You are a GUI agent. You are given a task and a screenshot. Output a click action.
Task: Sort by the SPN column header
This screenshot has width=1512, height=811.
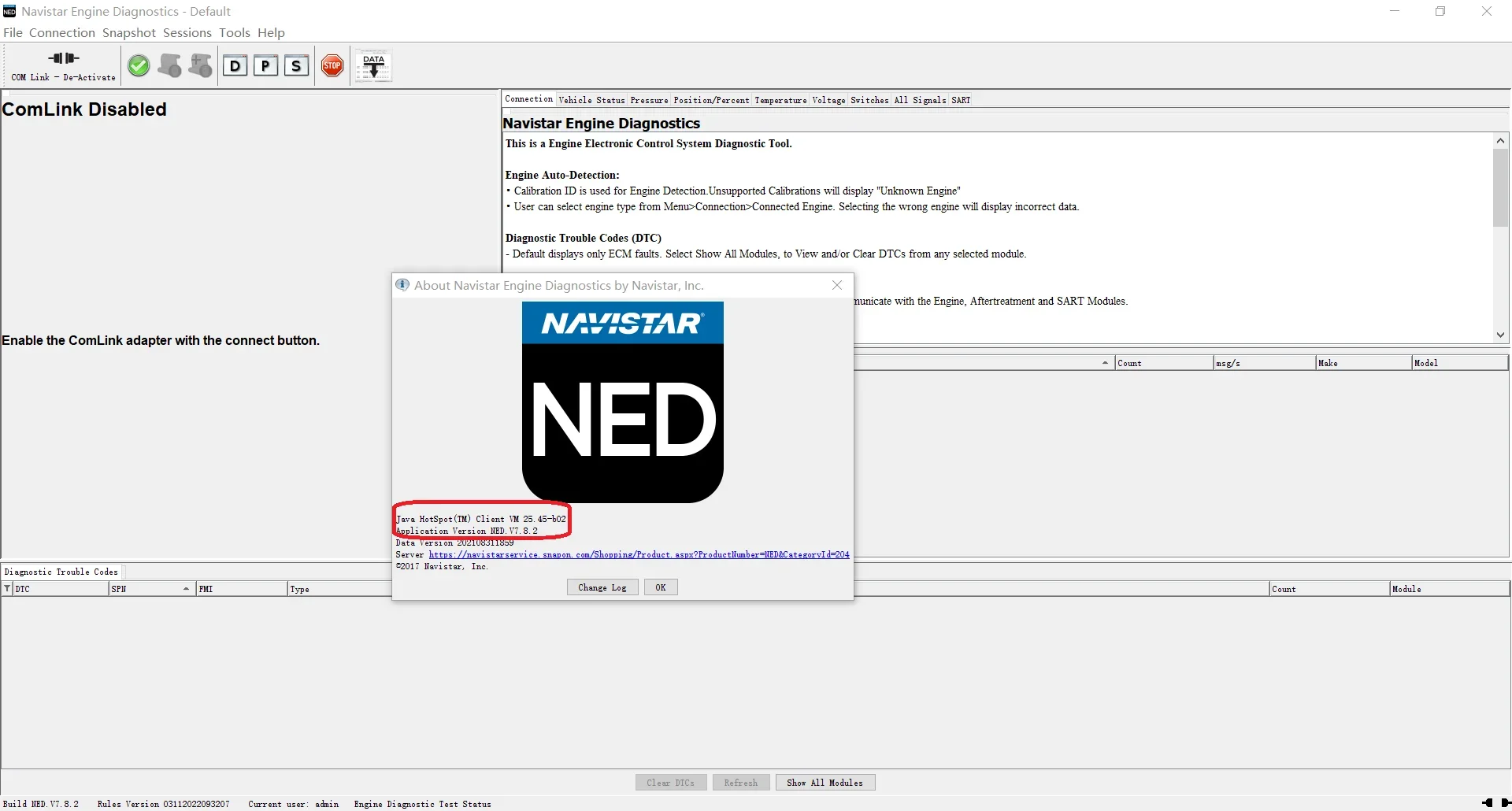click(x=153, y=589)
